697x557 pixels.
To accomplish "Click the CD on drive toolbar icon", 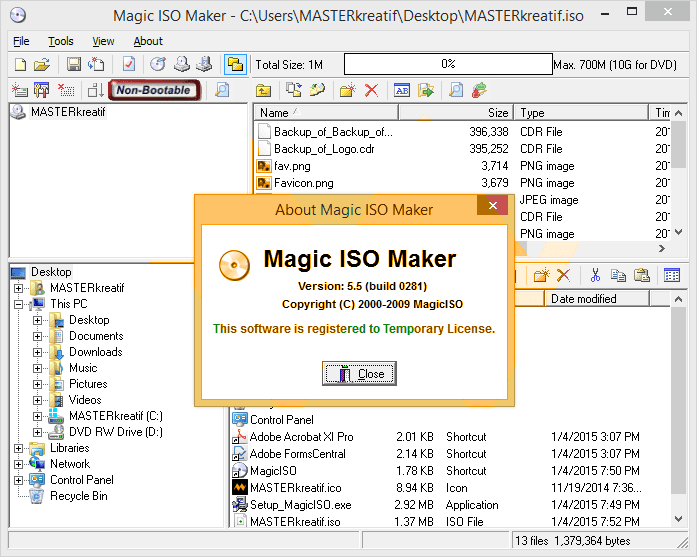I will click(182, 64).
